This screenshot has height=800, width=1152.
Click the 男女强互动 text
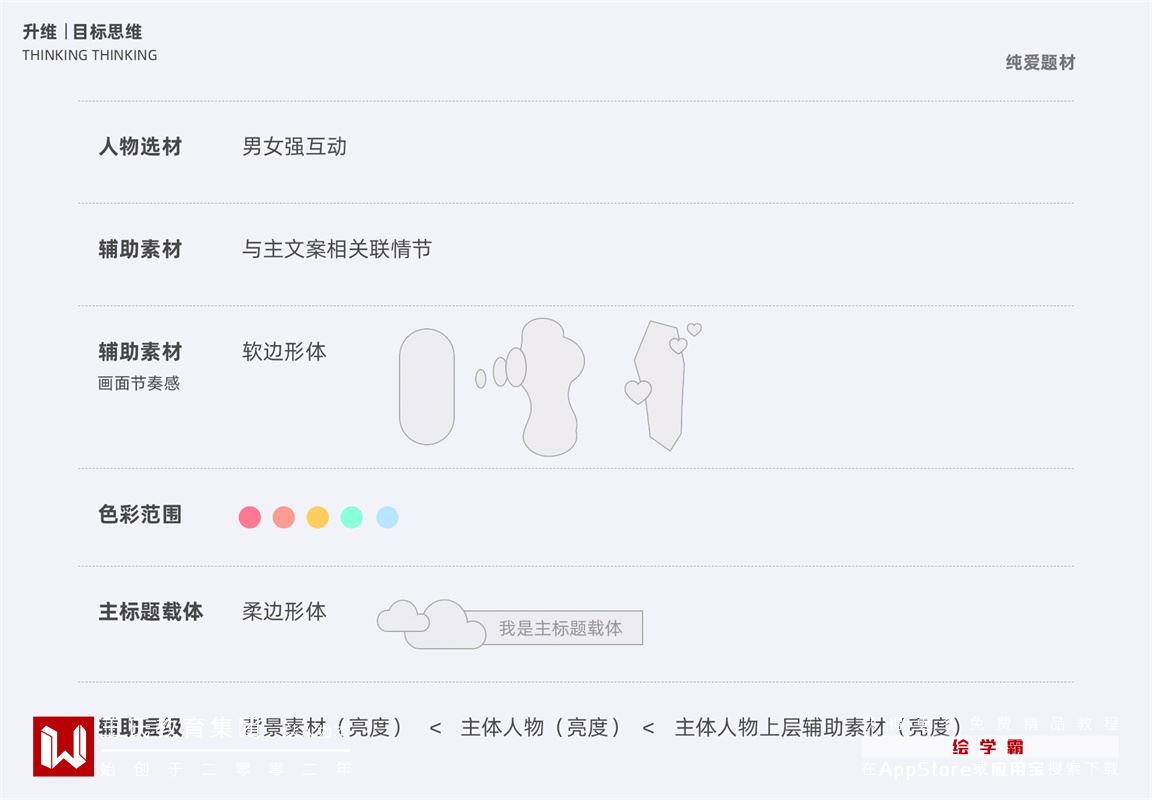pyautogui.click(x=294, y=147)
